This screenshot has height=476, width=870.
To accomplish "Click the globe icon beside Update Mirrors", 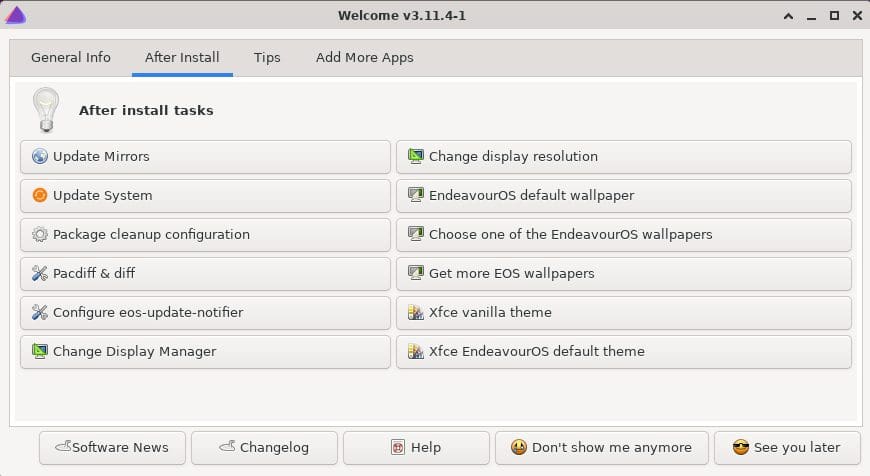I will pyautogui.click(x=39, y=156).
